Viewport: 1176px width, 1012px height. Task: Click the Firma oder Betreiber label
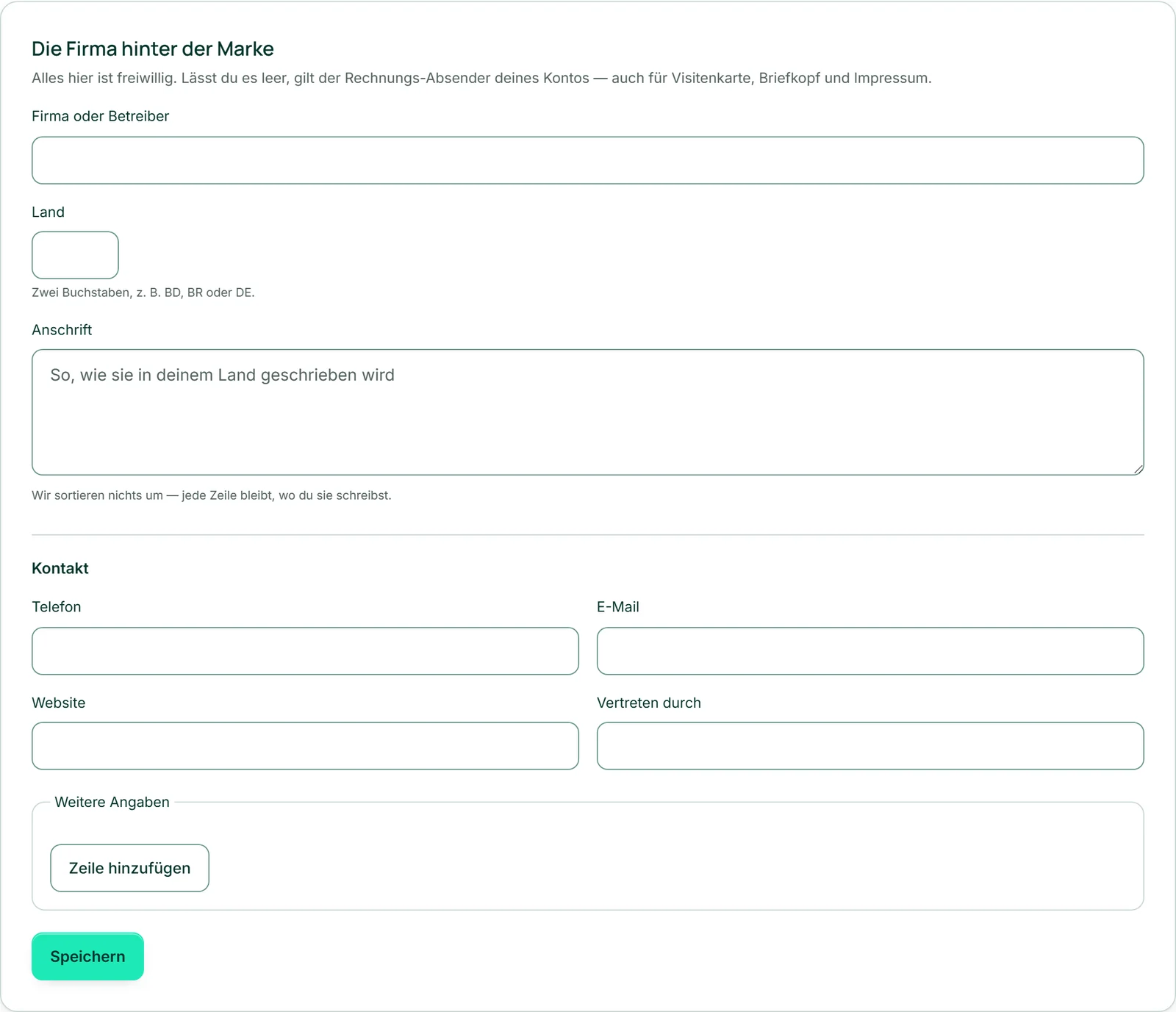click(100, 116)
